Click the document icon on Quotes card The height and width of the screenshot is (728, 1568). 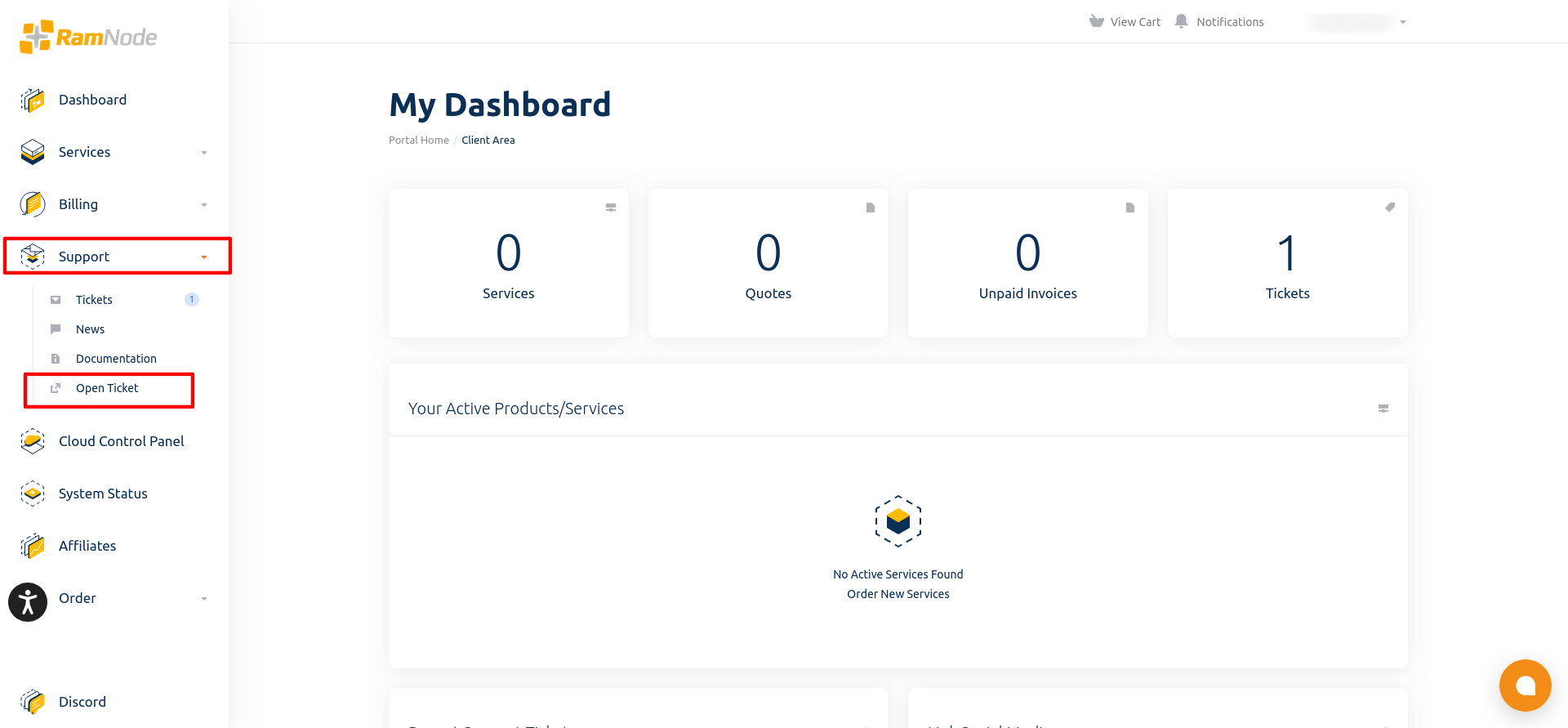871,208
